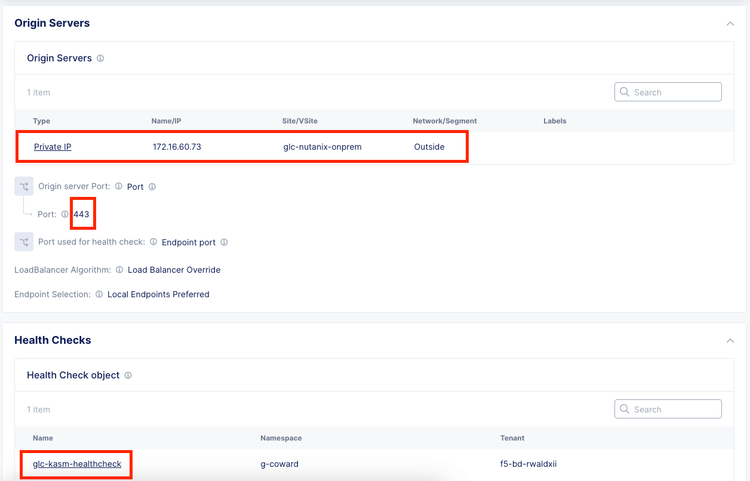Screen dimensions: 750x481
Task: Click info icon beside Endpoint Selection label
Action: coord(98,294)
